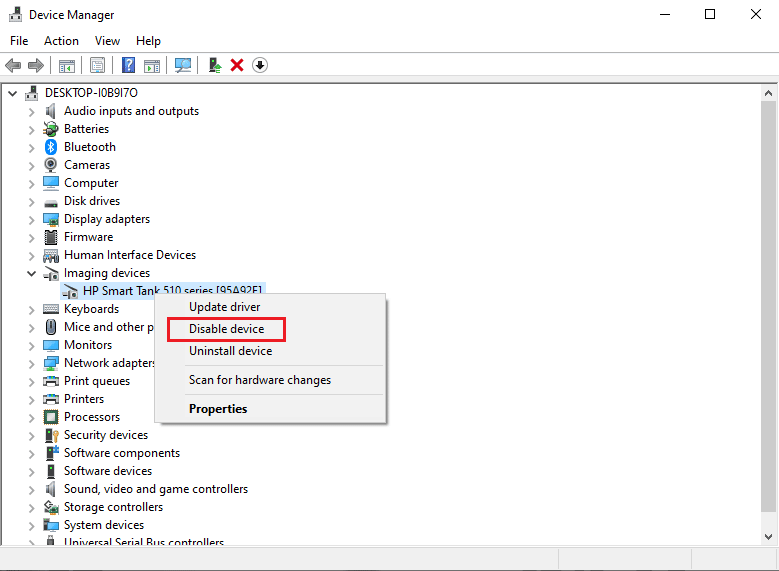Select Sound, video and game controllers
Viewport: 779px width, 571px height.
[156, 489]
